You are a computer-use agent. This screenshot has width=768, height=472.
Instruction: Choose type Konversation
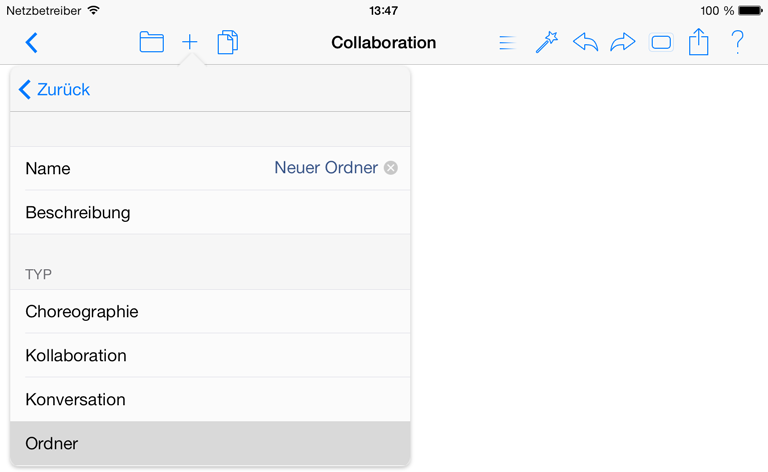point(210,400)
